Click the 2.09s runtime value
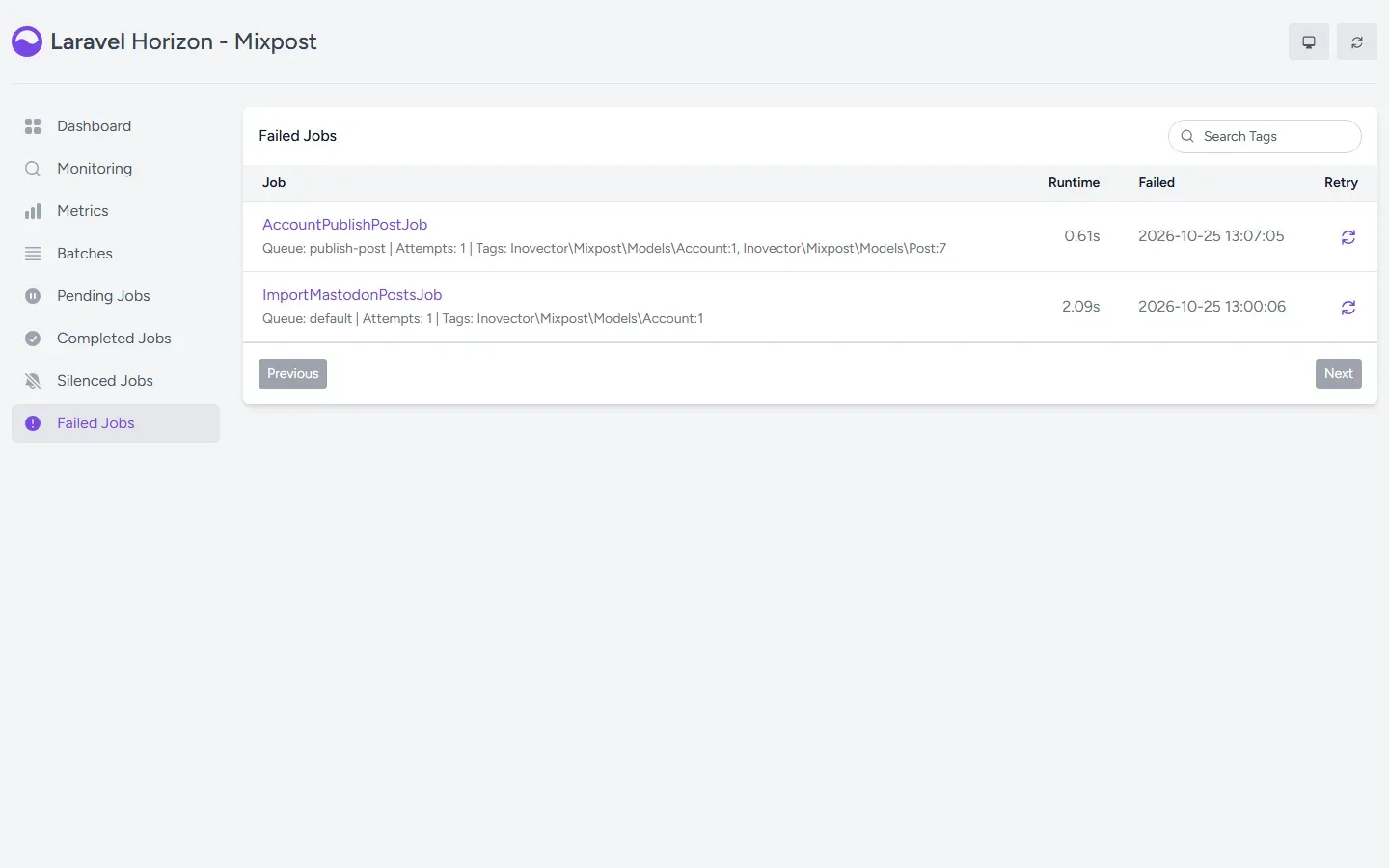The image size is (1389, 868). click(x=1081, y=307)
